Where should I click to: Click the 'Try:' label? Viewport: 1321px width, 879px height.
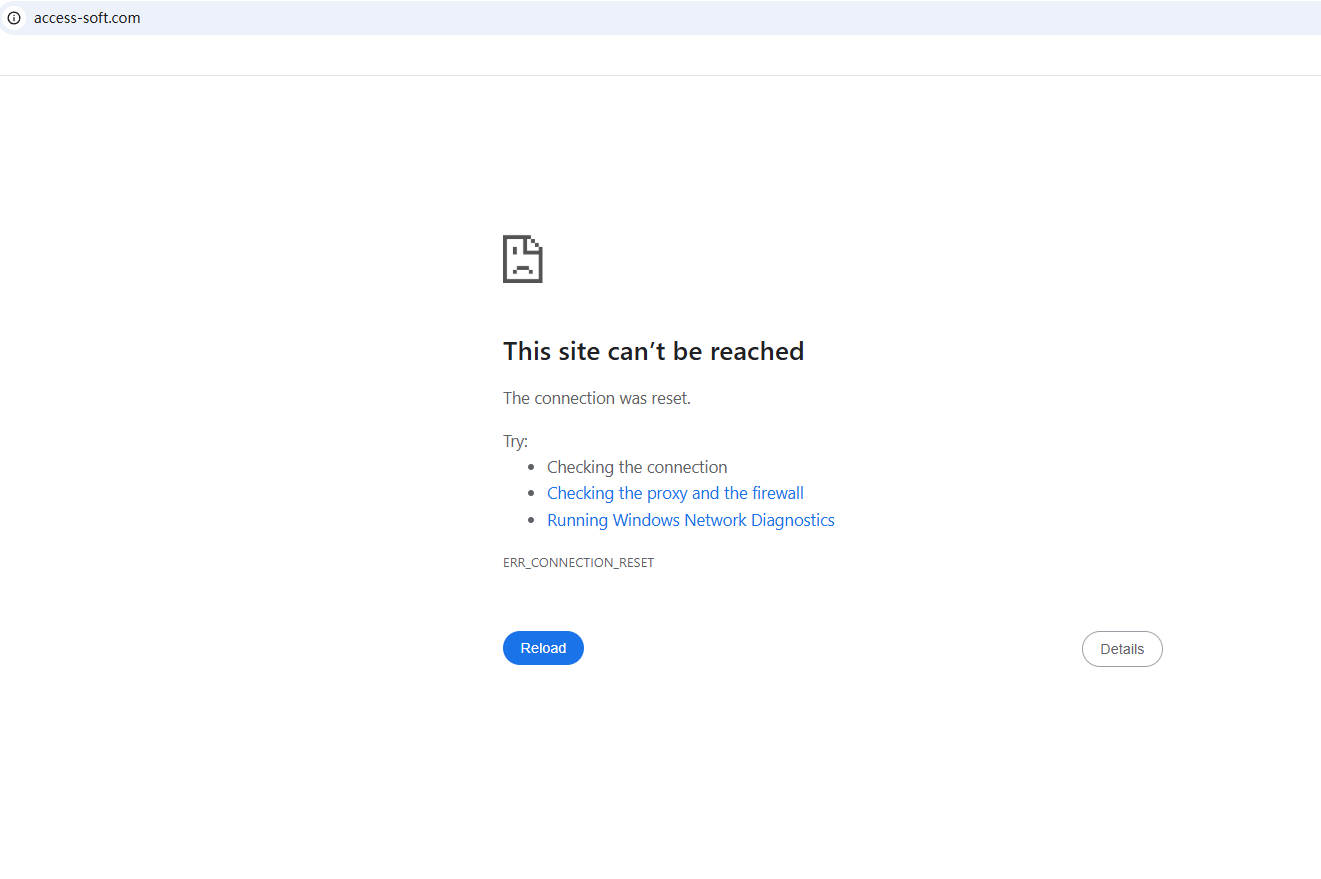(x=515, y=441)
